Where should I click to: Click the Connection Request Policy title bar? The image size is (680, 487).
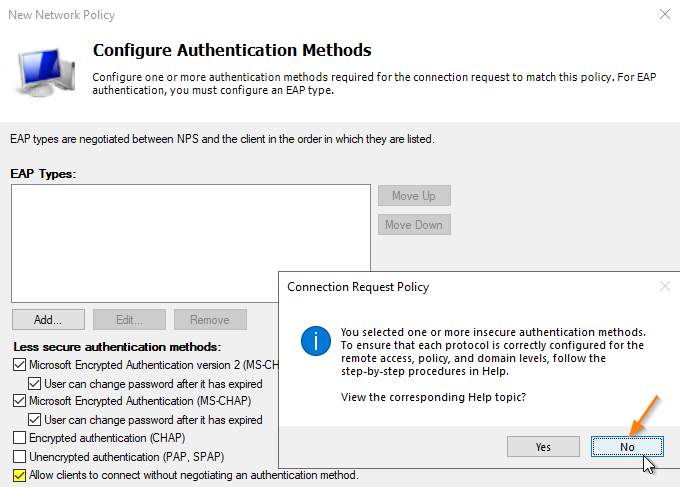(x=450, y=286)
